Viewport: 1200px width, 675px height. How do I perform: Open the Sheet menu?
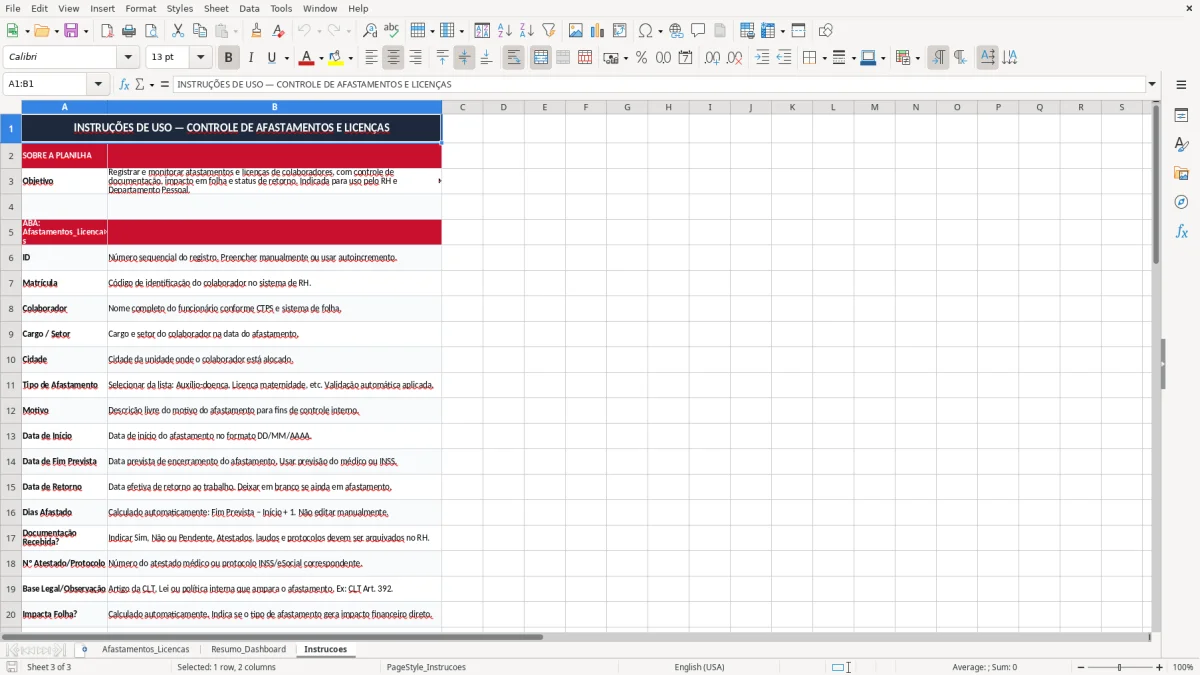coord(216,8)
